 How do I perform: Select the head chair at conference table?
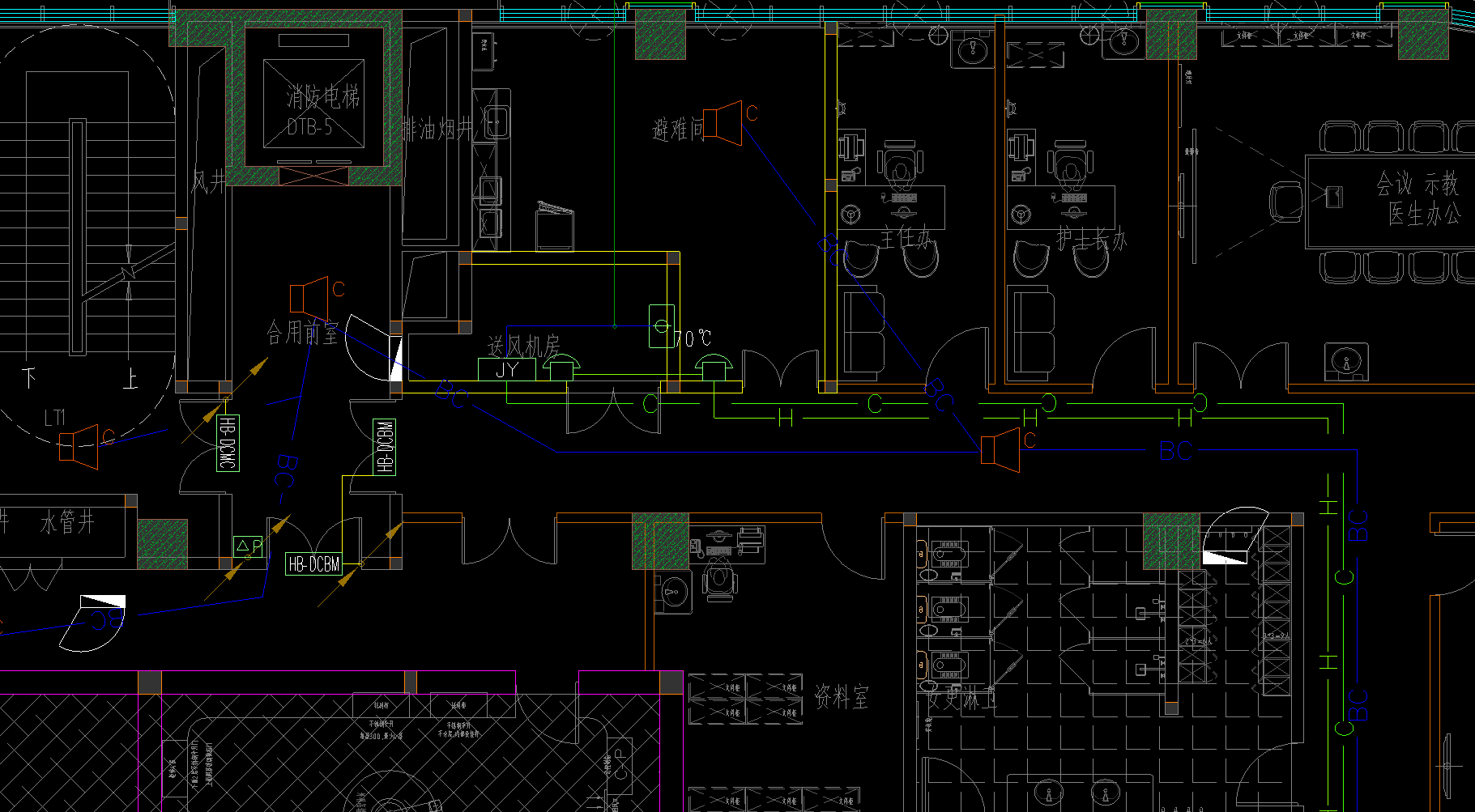pos(1285,202)
